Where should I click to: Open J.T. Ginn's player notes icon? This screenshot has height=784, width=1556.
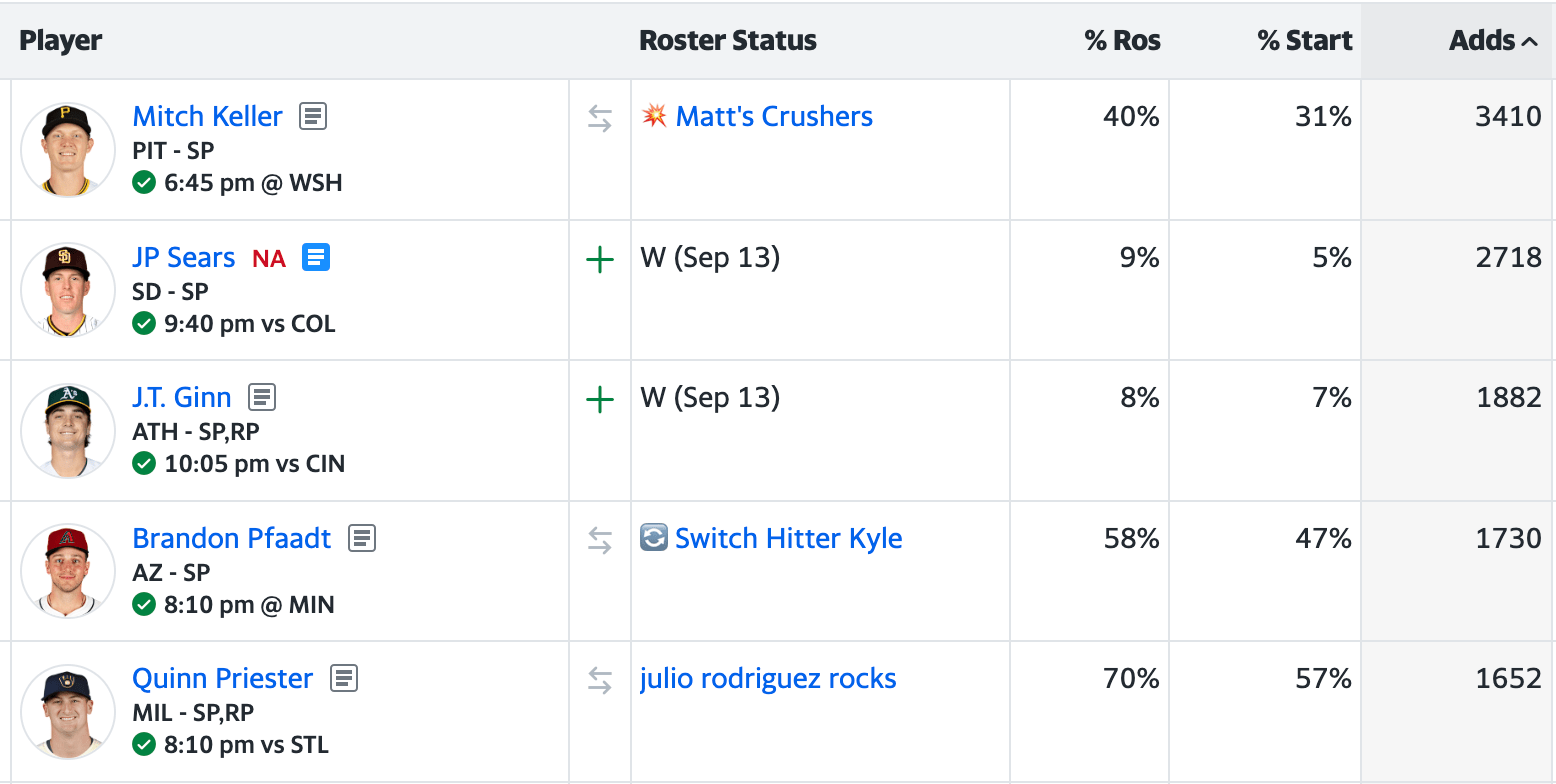(262, 398)
